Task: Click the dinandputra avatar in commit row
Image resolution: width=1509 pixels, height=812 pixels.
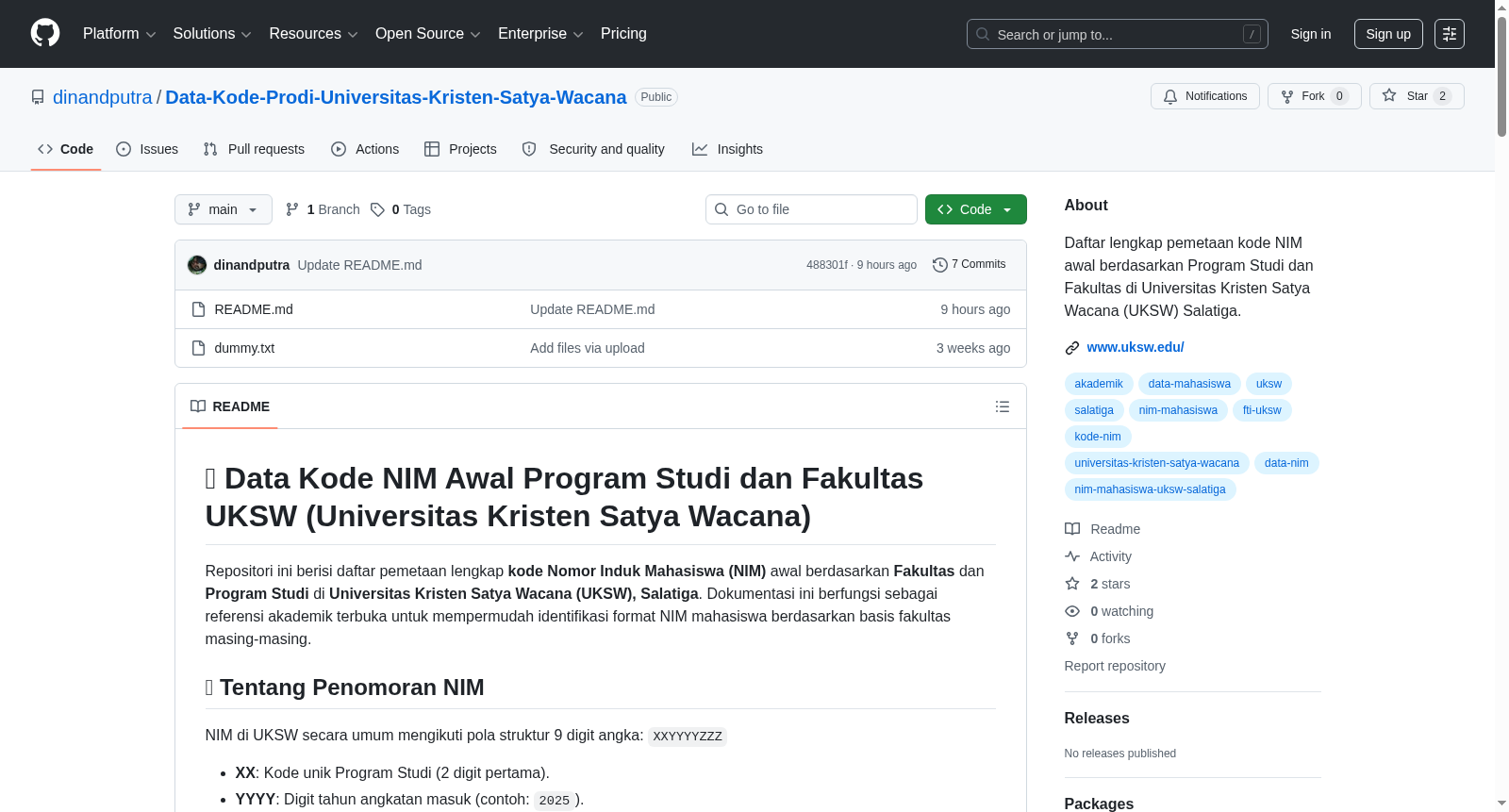Action: 197,265
